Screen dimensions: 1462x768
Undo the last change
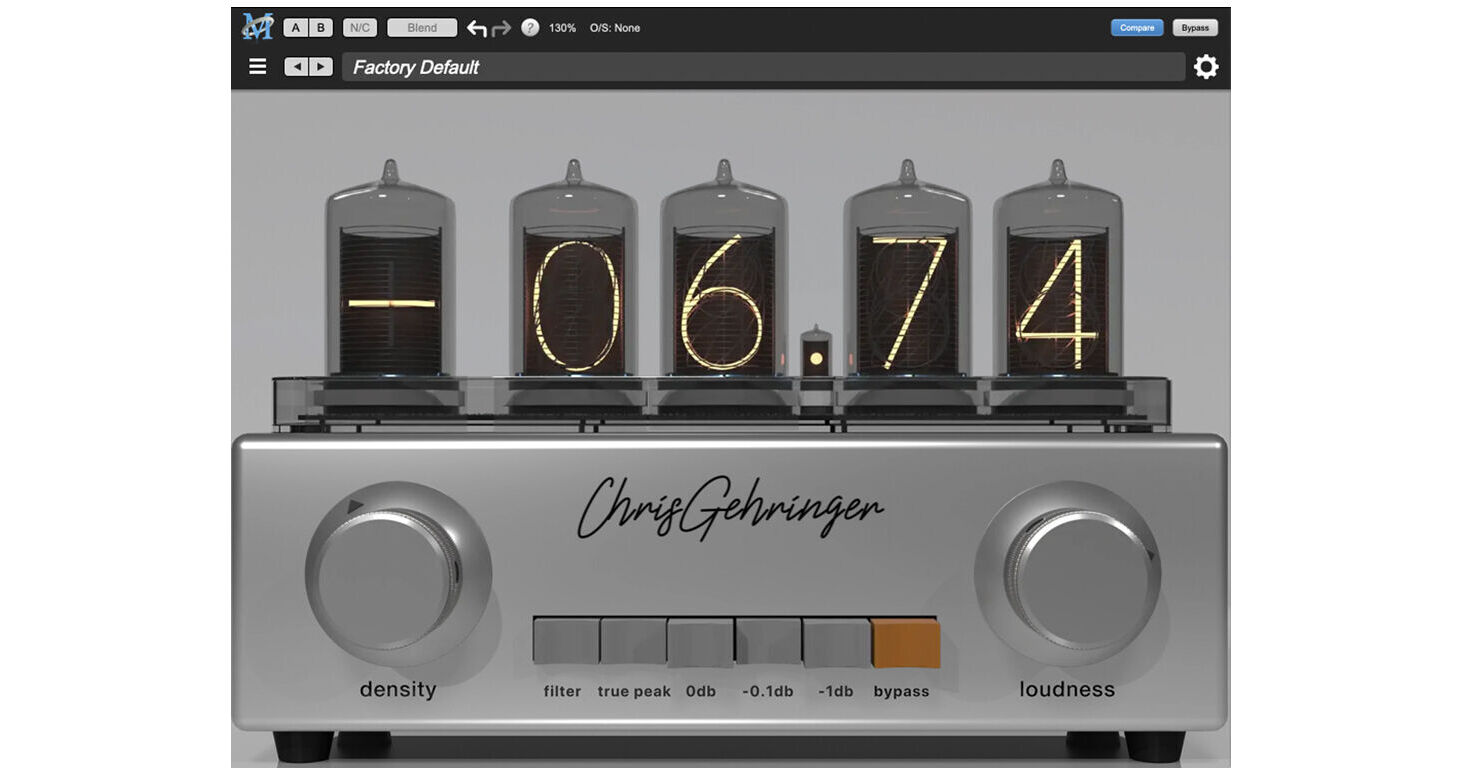[x=477, y=28]
